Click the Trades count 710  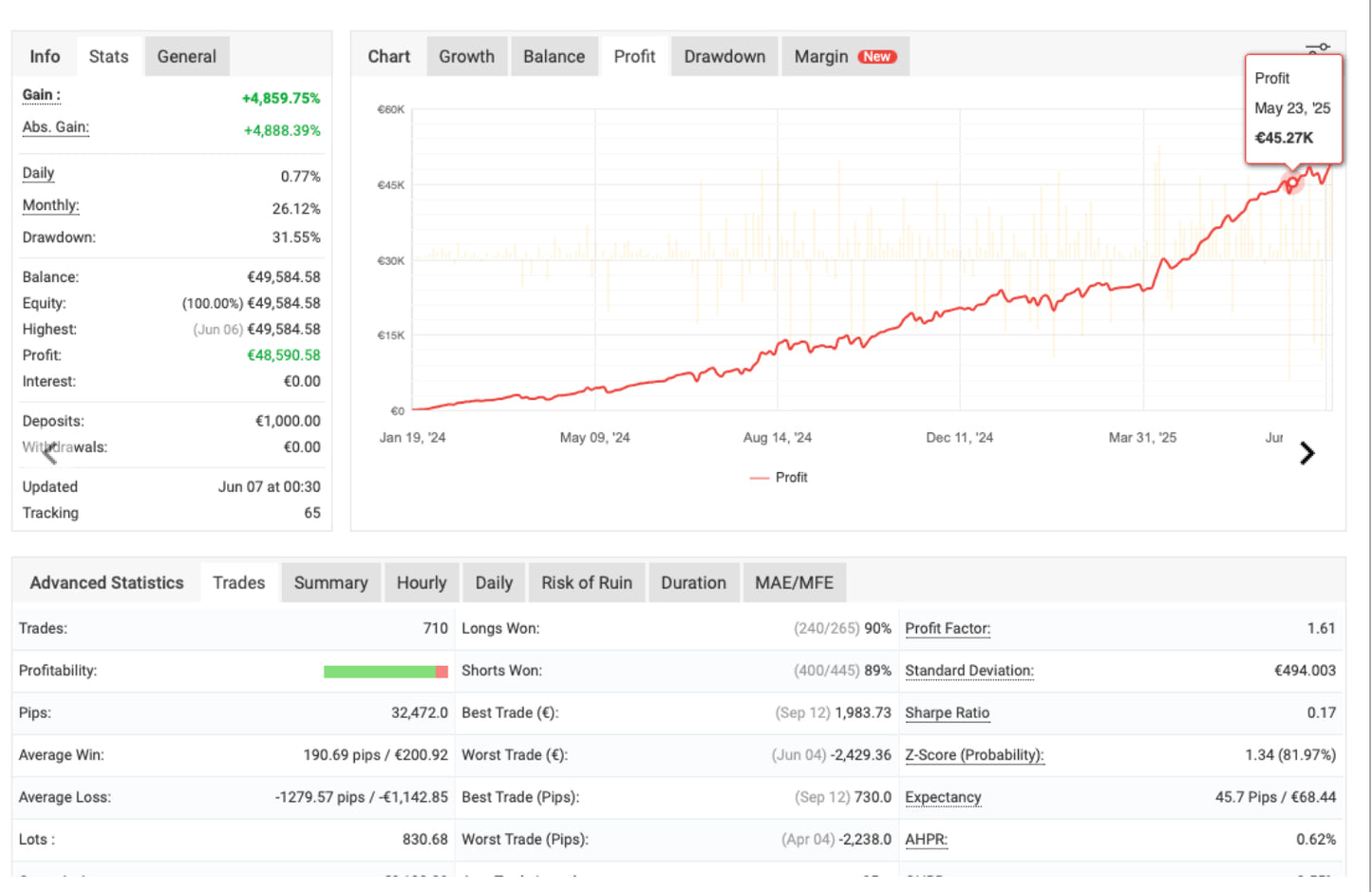click(435, 629)
